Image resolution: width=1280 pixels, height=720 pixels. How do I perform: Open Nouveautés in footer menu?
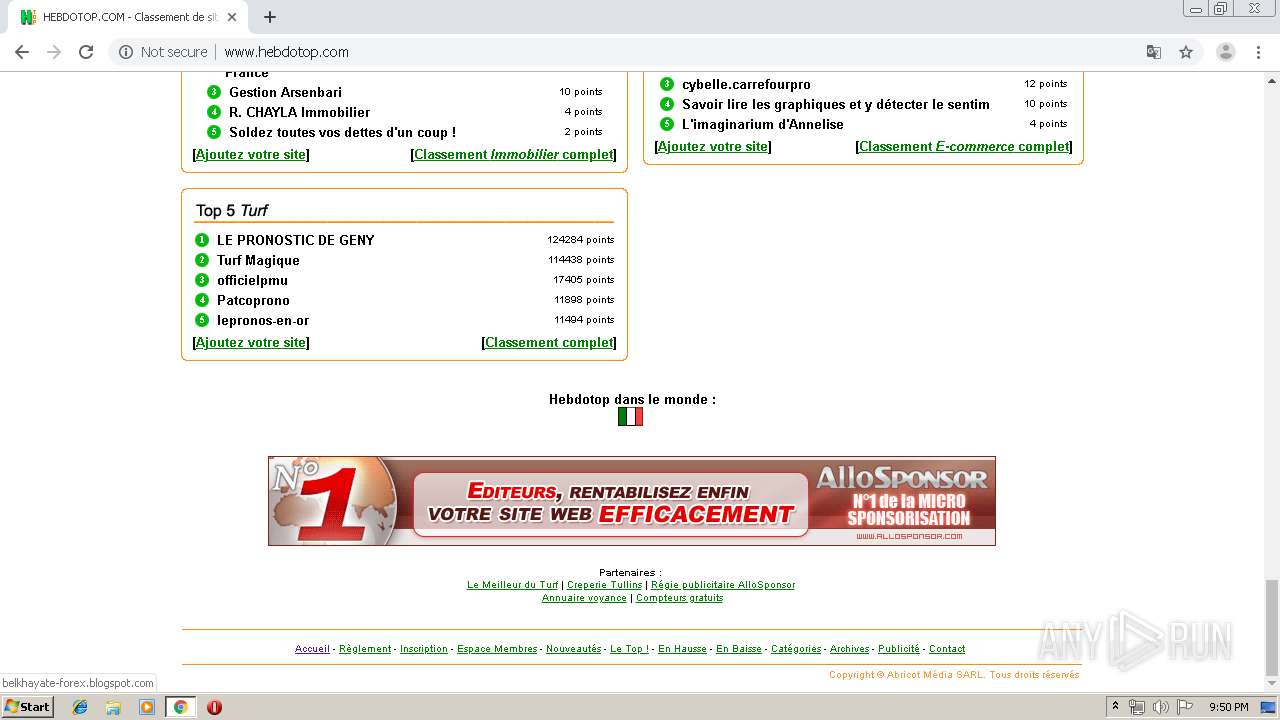point(573,649)
